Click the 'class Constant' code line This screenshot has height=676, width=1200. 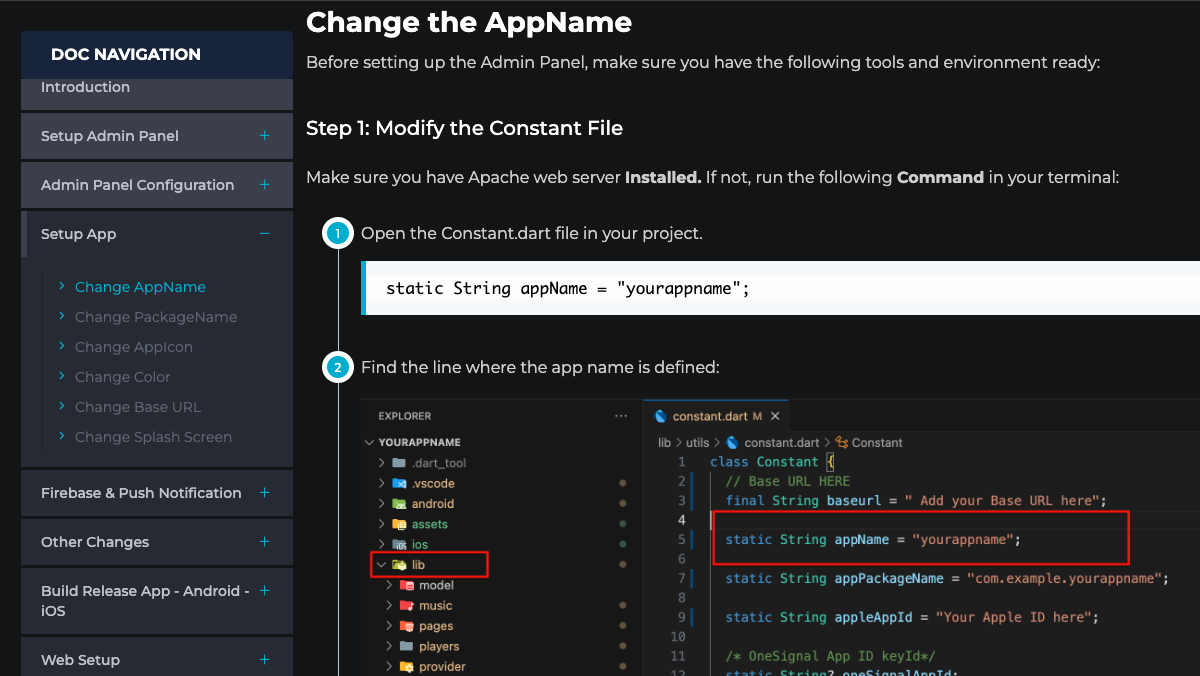772,462
